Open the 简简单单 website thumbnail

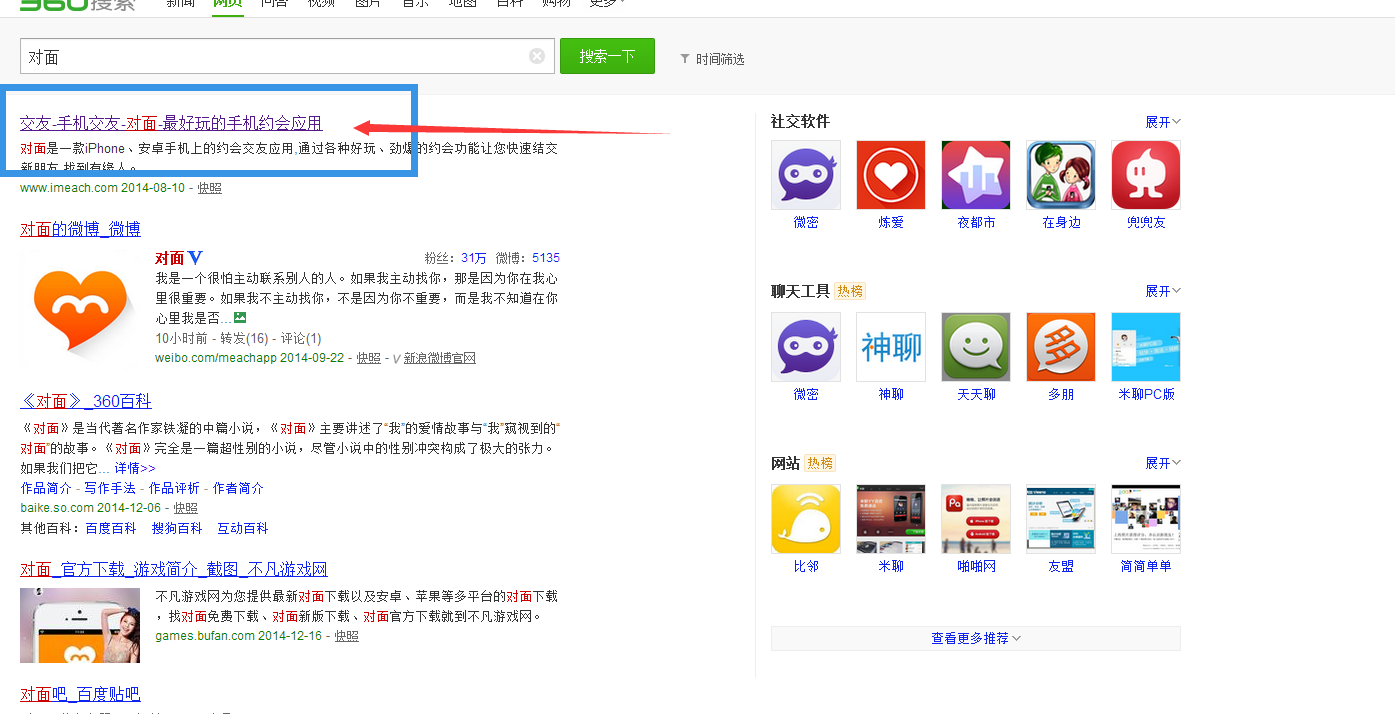[1146, 519]
